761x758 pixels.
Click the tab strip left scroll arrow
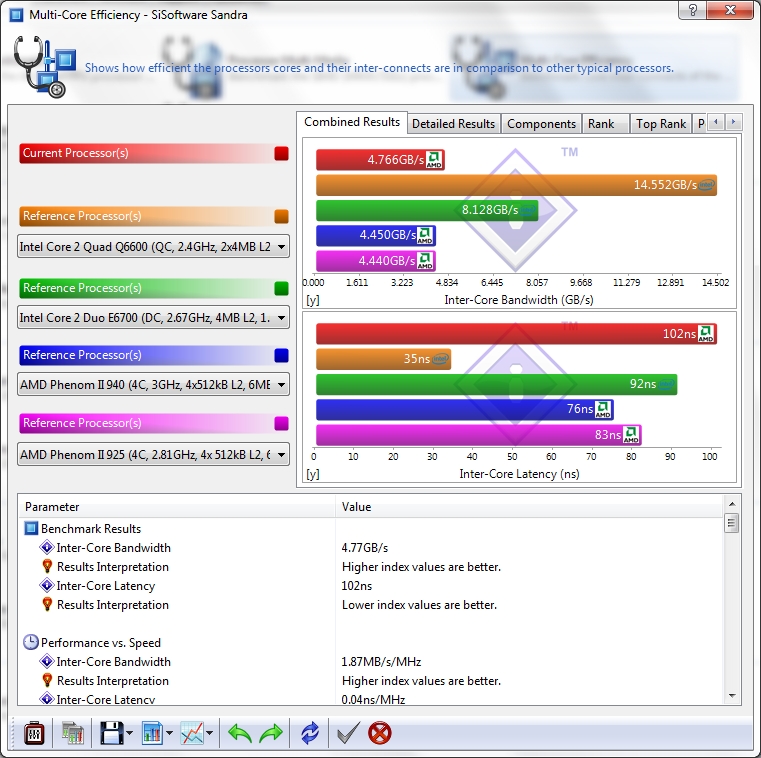(x=716, y=122)
